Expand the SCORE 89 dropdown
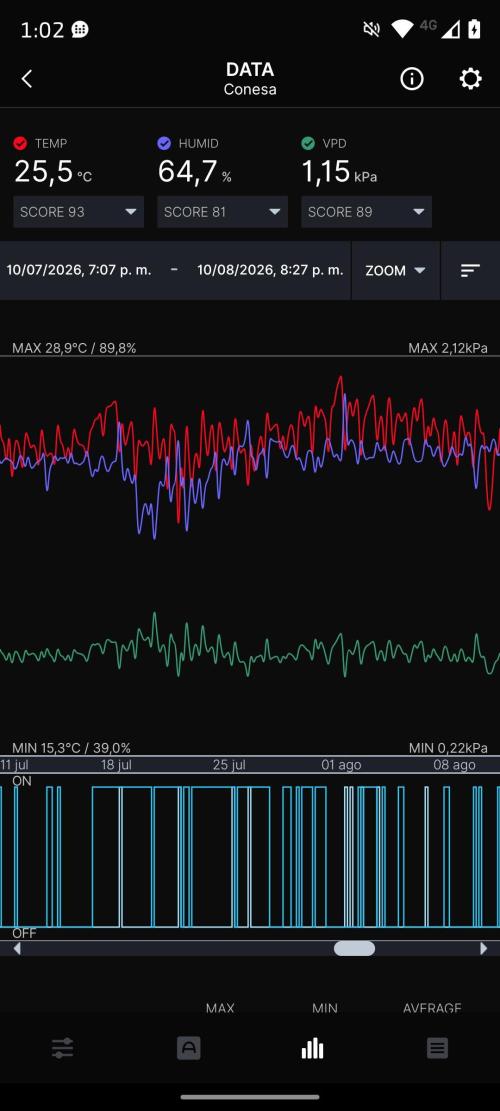Screen dimensions: 500x1111 [366, 212]
